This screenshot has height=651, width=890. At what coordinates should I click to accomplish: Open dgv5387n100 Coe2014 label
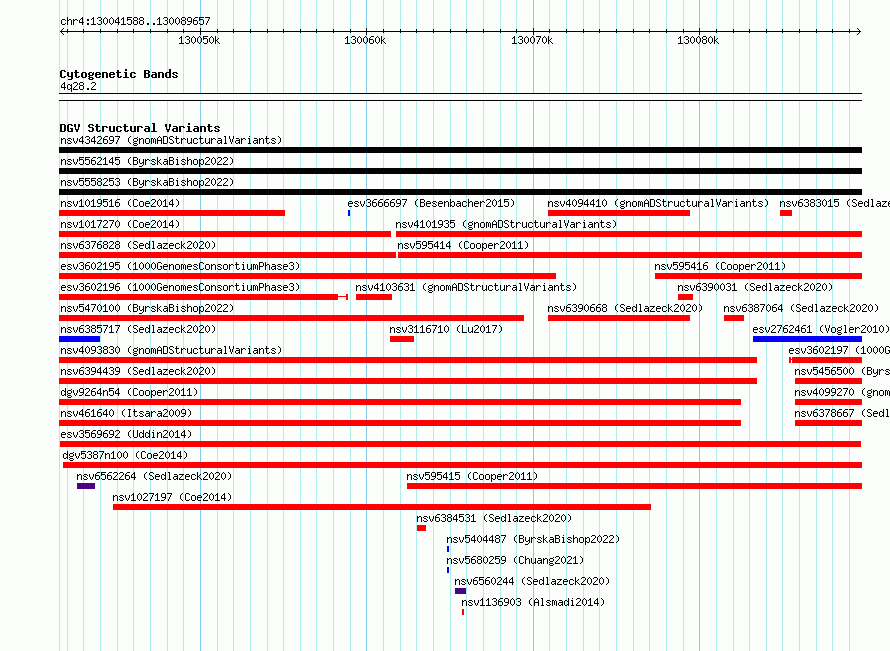click(x=125, y=455)
